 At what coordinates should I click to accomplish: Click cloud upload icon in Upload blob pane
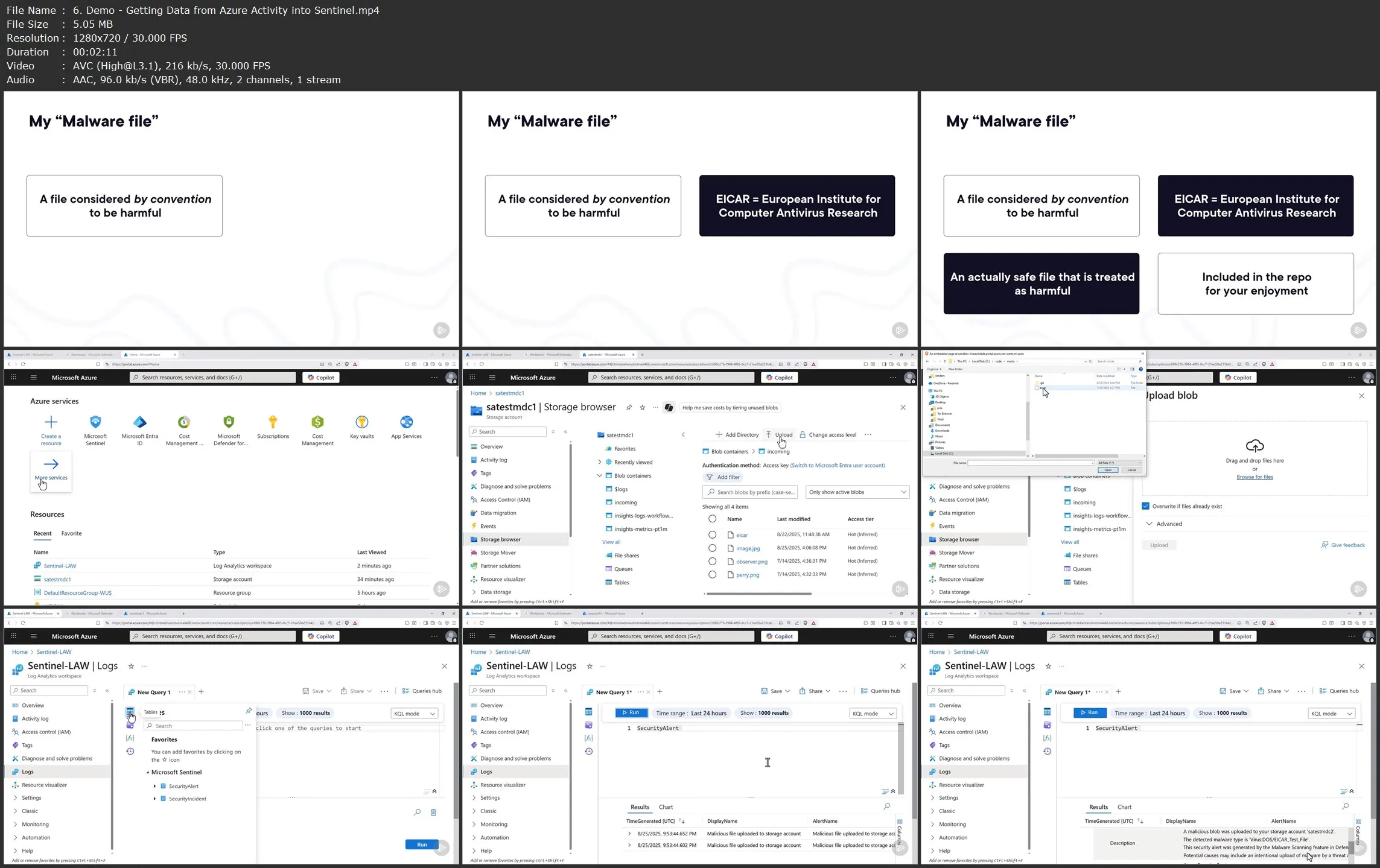point(1254,446)
